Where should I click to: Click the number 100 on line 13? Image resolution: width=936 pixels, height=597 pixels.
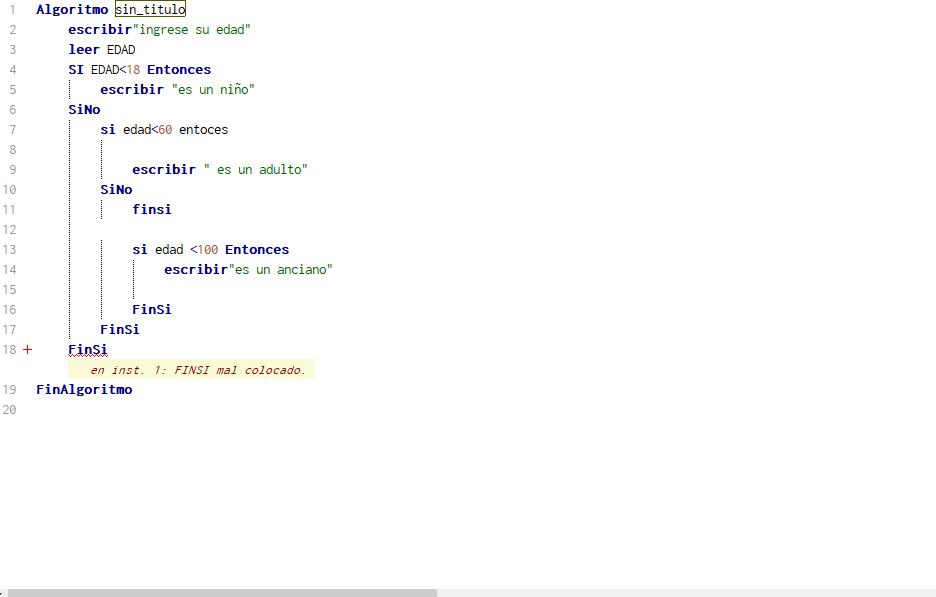[207, 250]
